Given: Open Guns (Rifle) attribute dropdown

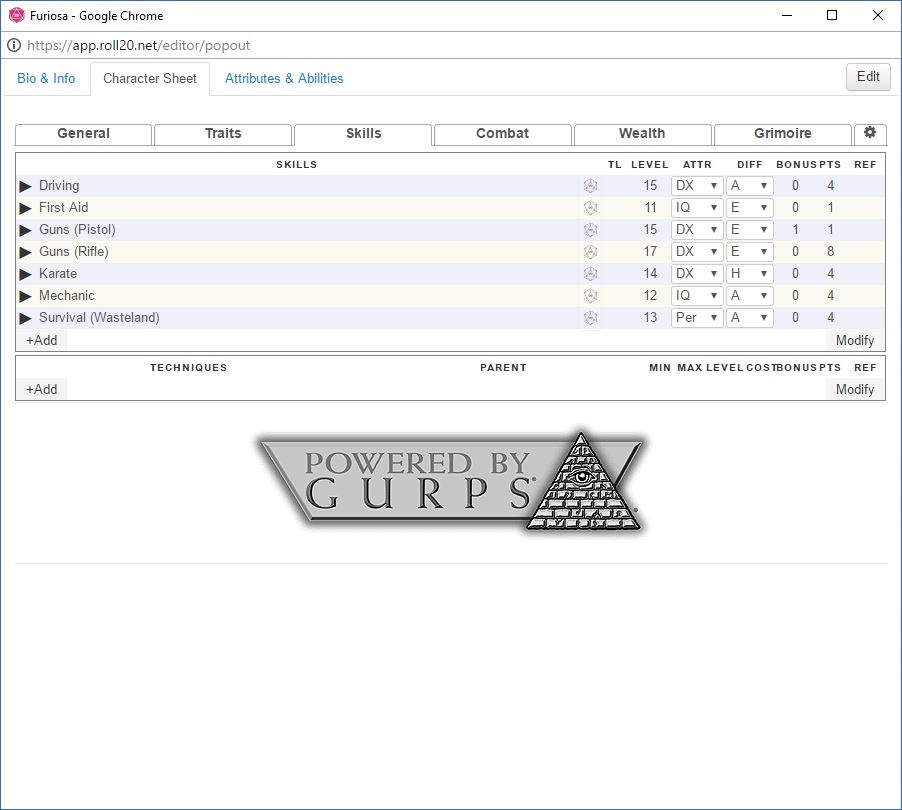Looking at the screenshot, I should (697, 251).
